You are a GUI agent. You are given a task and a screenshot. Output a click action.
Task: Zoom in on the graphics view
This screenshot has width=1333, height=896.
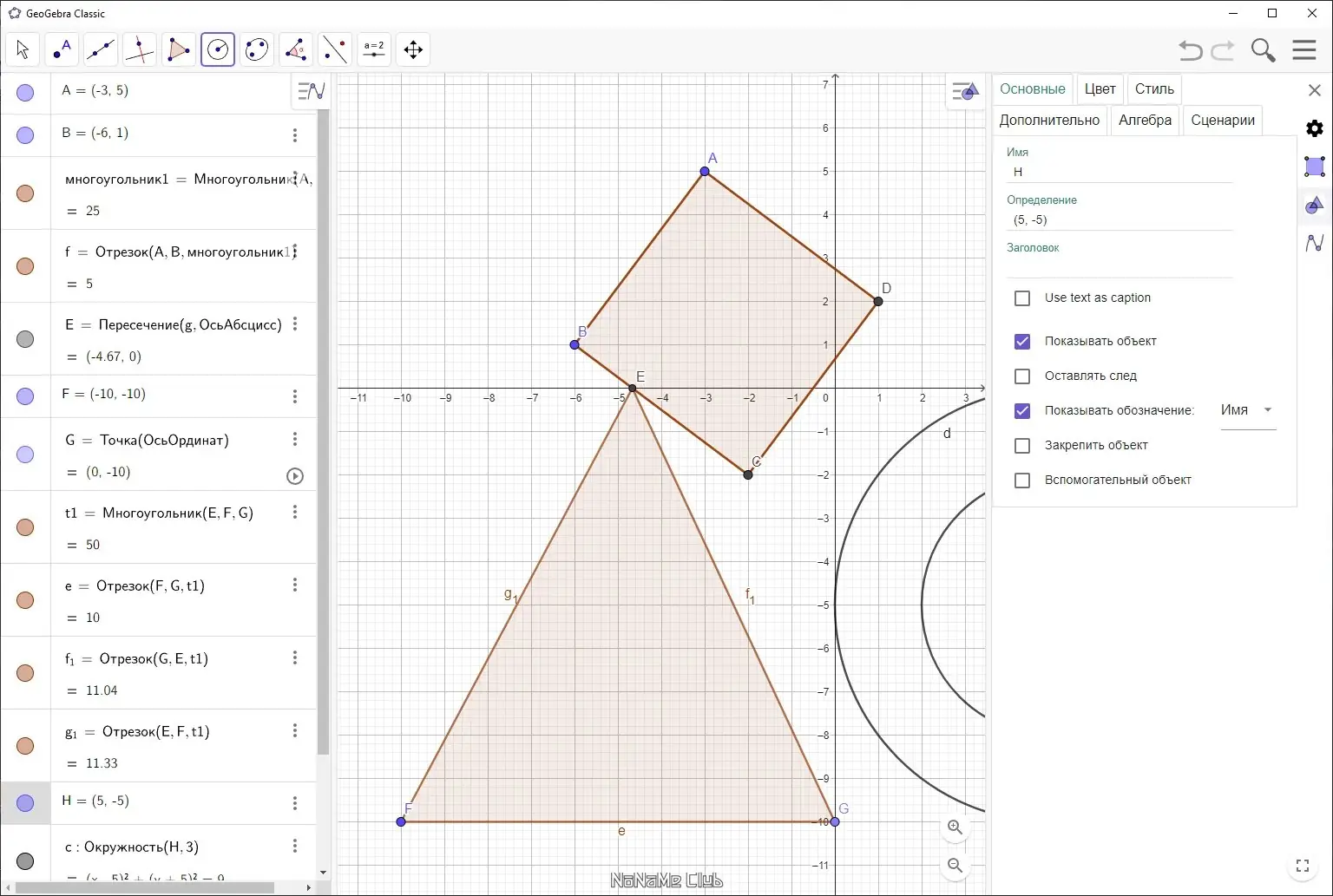coord(955,827)
